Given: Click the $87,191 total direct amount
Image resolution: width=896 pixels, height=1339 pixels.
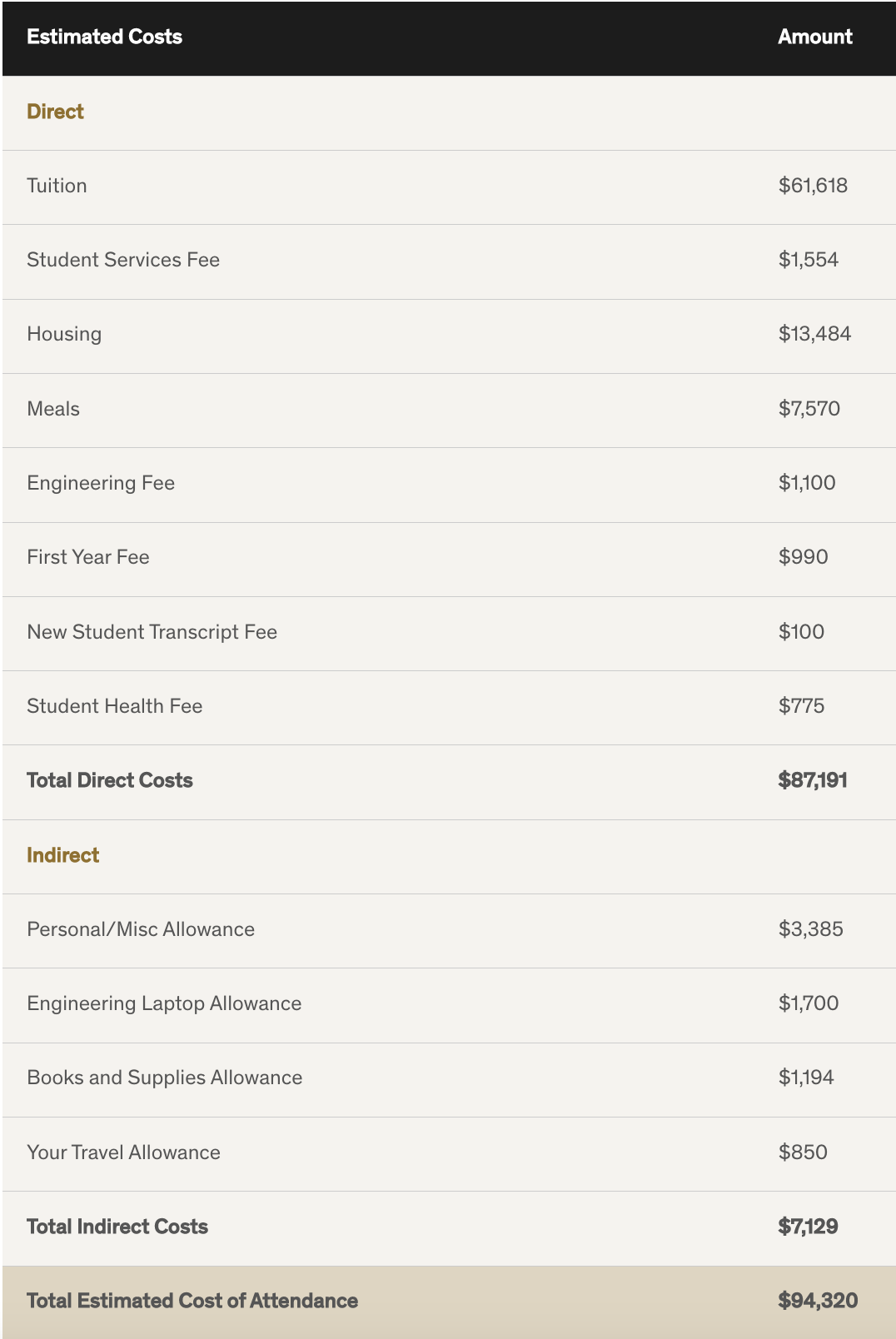Looking at the screenshot, I should (x=813, y=780).
